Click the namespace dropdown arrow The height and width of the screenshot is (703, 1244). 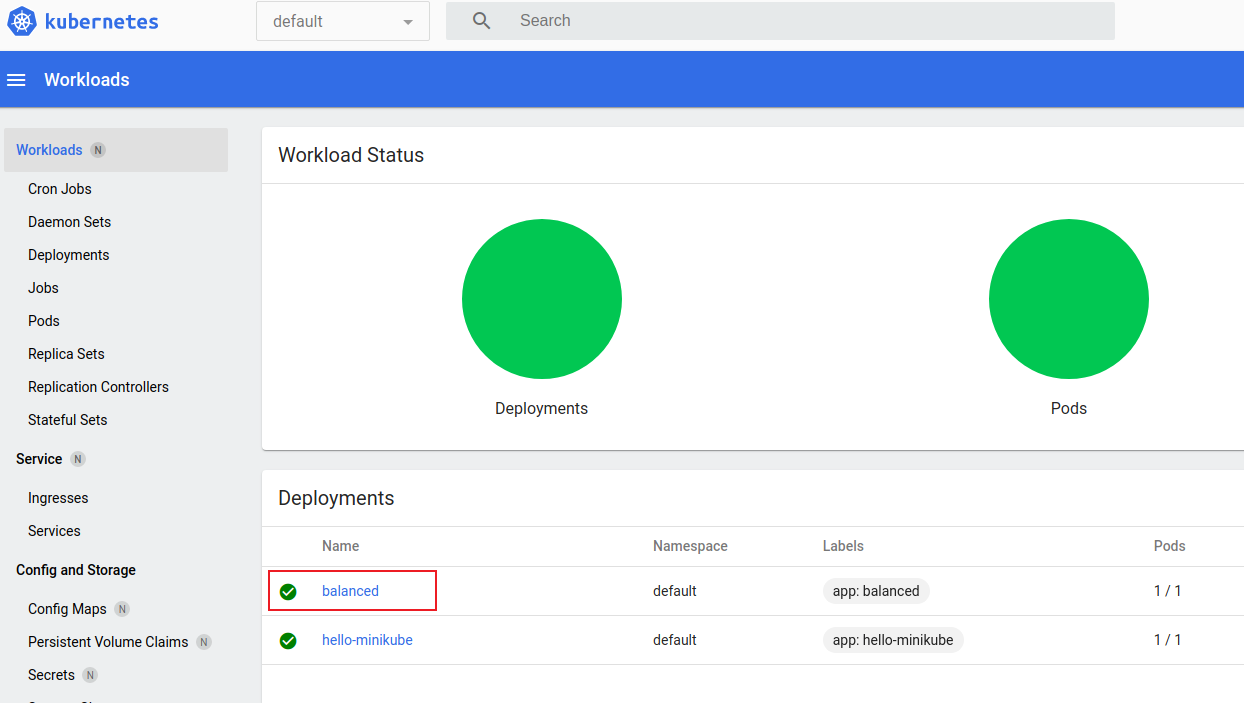(407, 22)
